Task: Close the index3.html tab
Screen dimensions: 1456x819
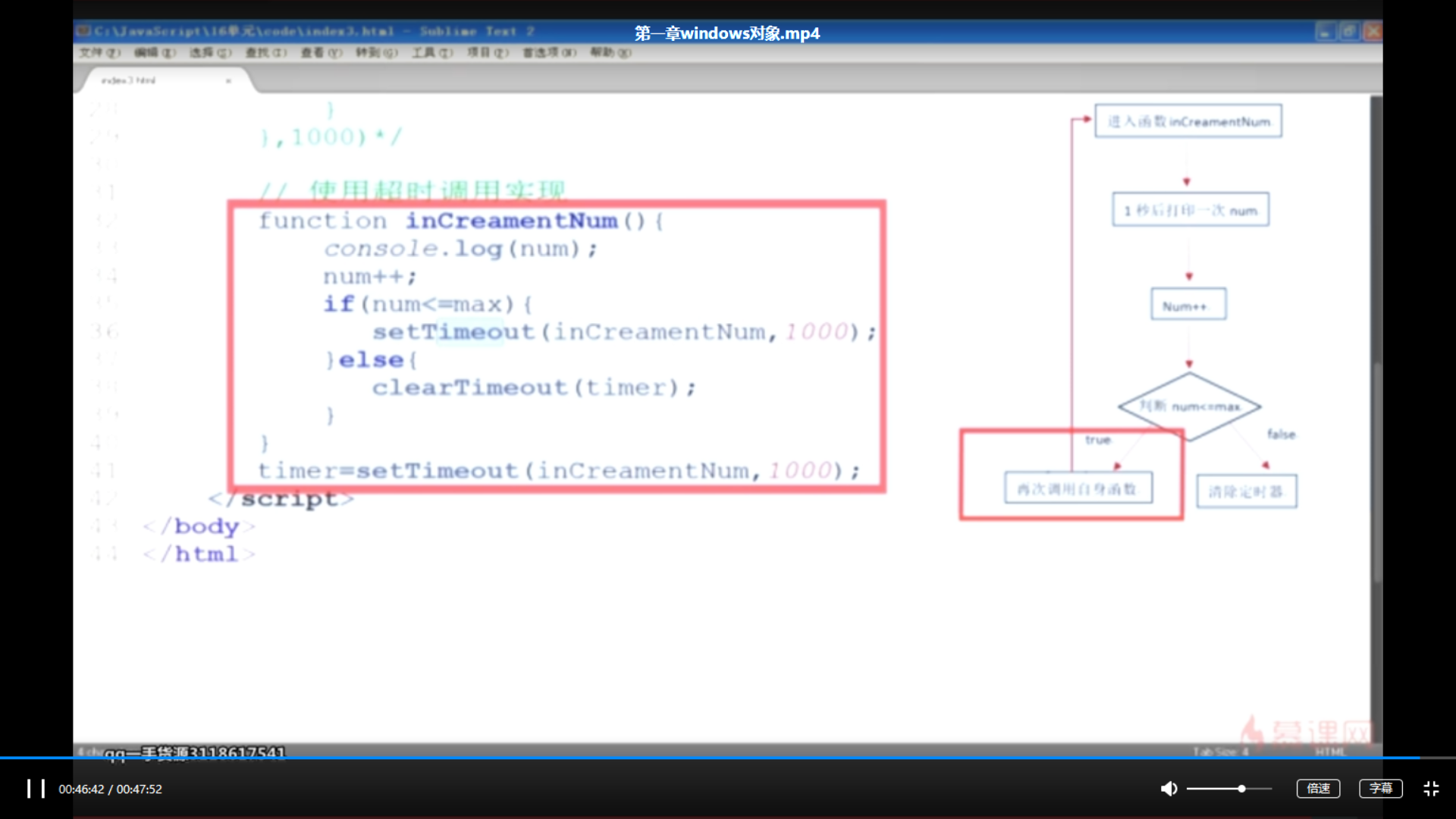Action: 228,80
